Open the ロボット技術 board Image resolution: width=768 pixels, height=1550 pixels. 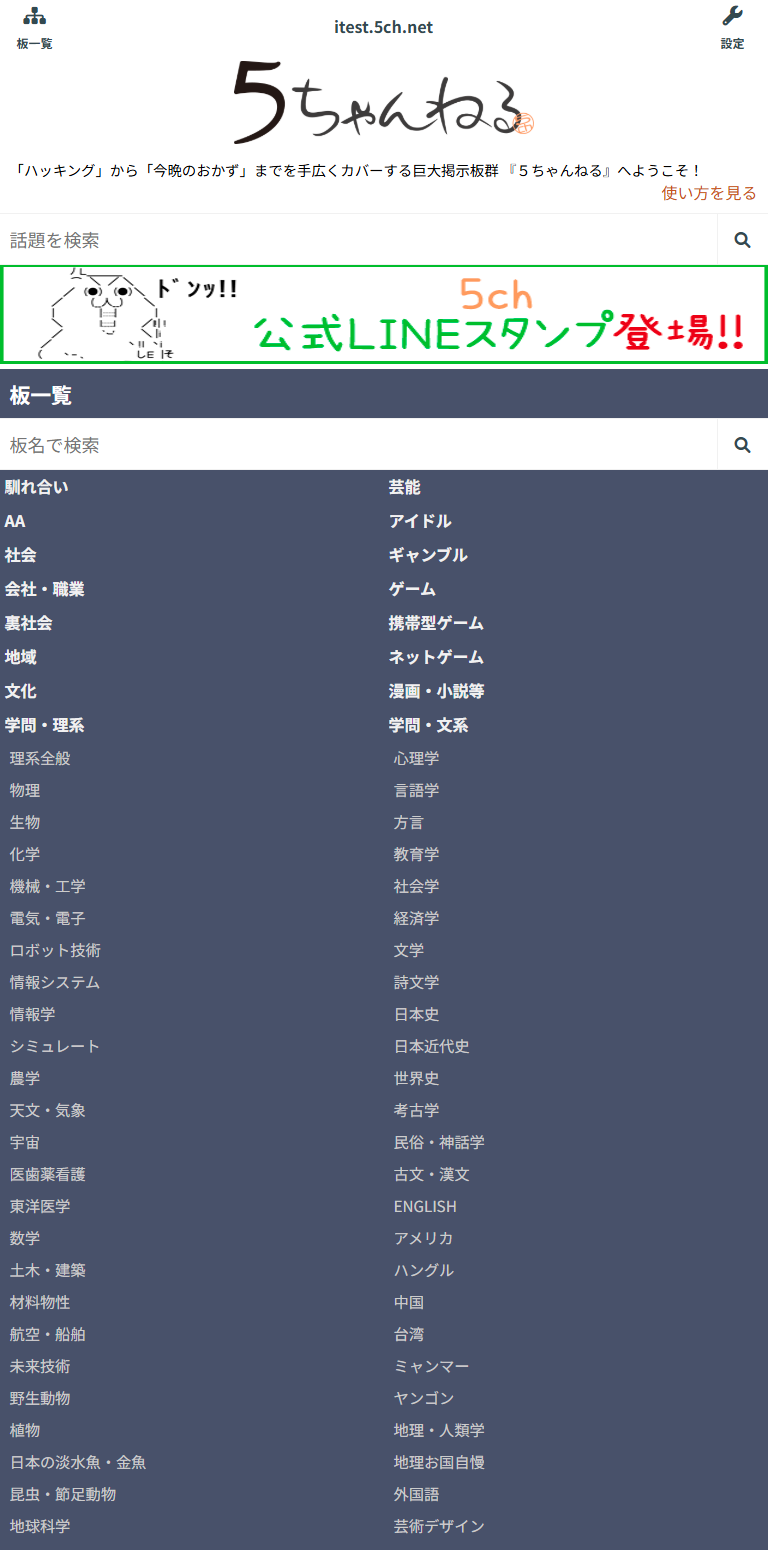click(55, 950)
